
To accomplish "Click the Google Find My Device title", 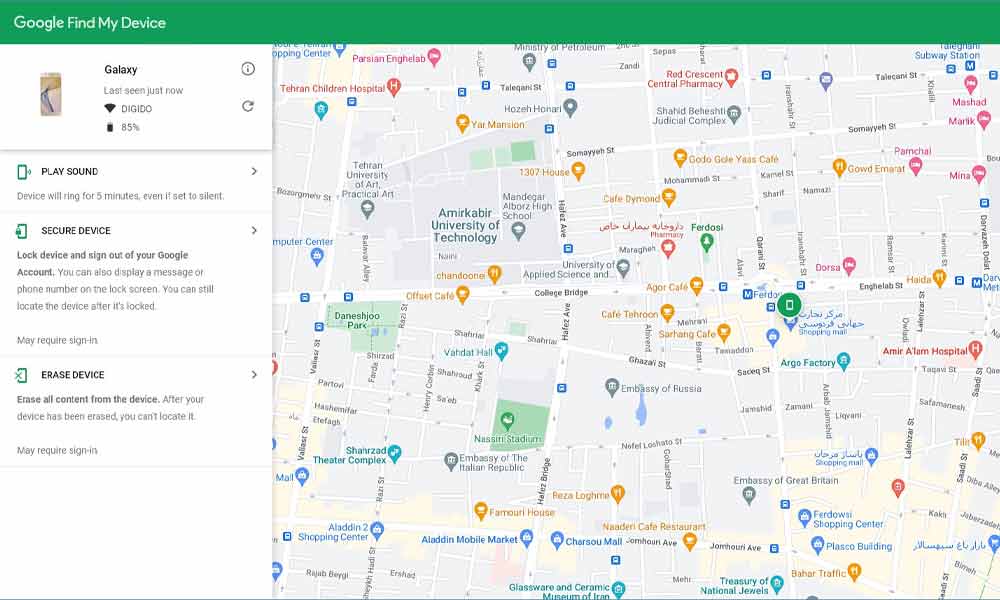I will 90,22.
